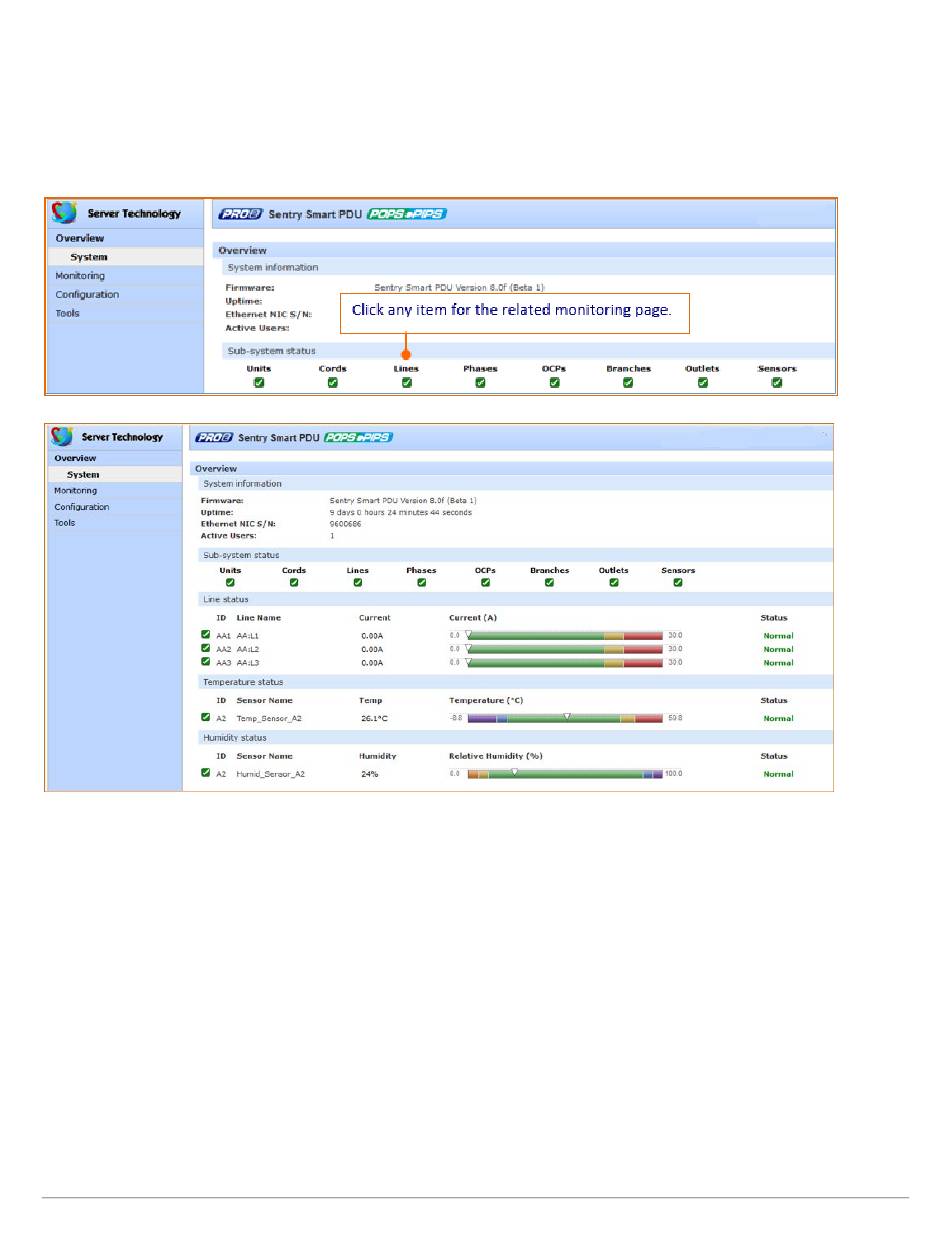Click Normal status for AA1 line
The width and height of the screenshot is (950, 1254).
pyautogui.click(x=778, y=635)
